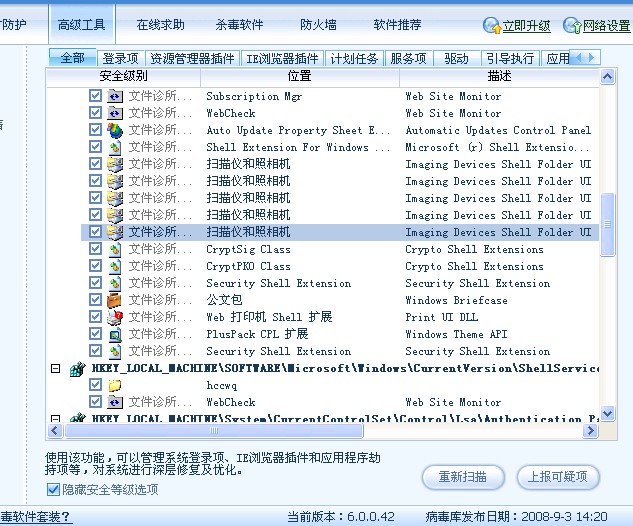The height and width of the screenshot is (526, 633).
Task: Click the 立即升级 link
Action: click(x=526, y=26)
